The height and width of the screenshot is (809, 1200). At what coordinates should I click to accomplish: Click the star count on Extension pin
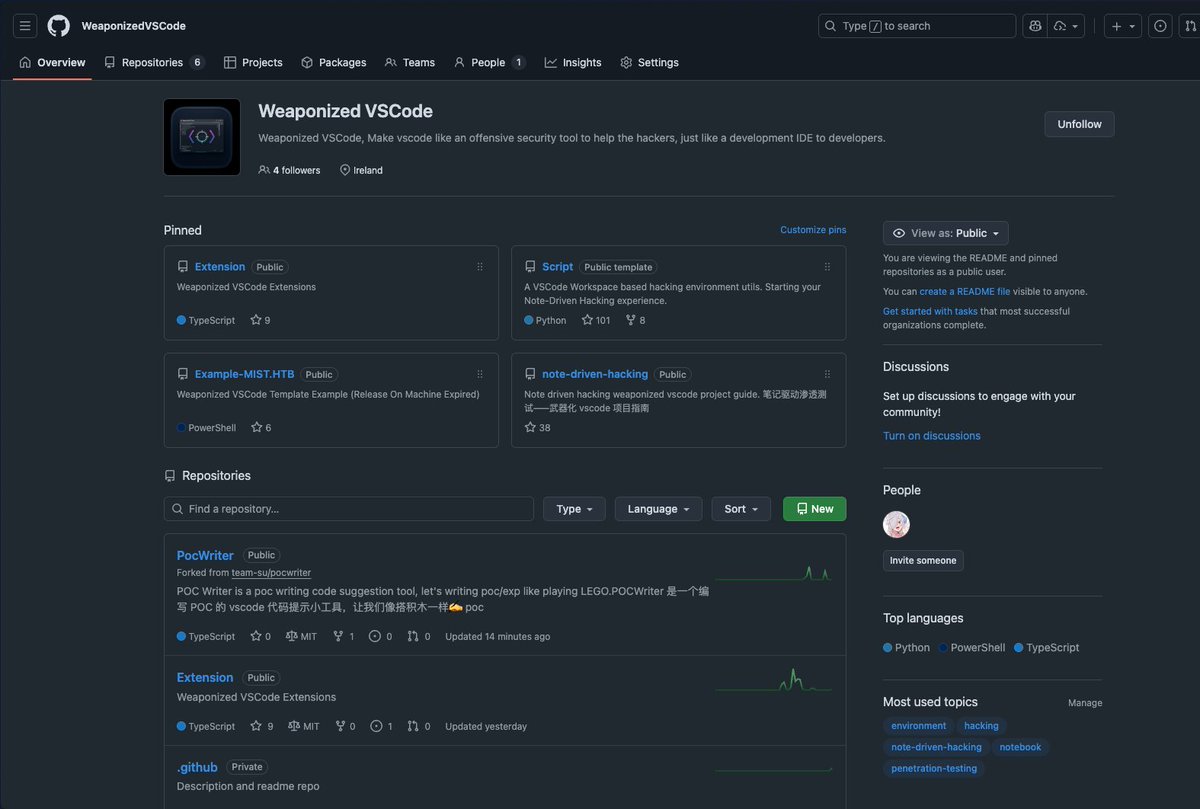click(x=260, y=320)
